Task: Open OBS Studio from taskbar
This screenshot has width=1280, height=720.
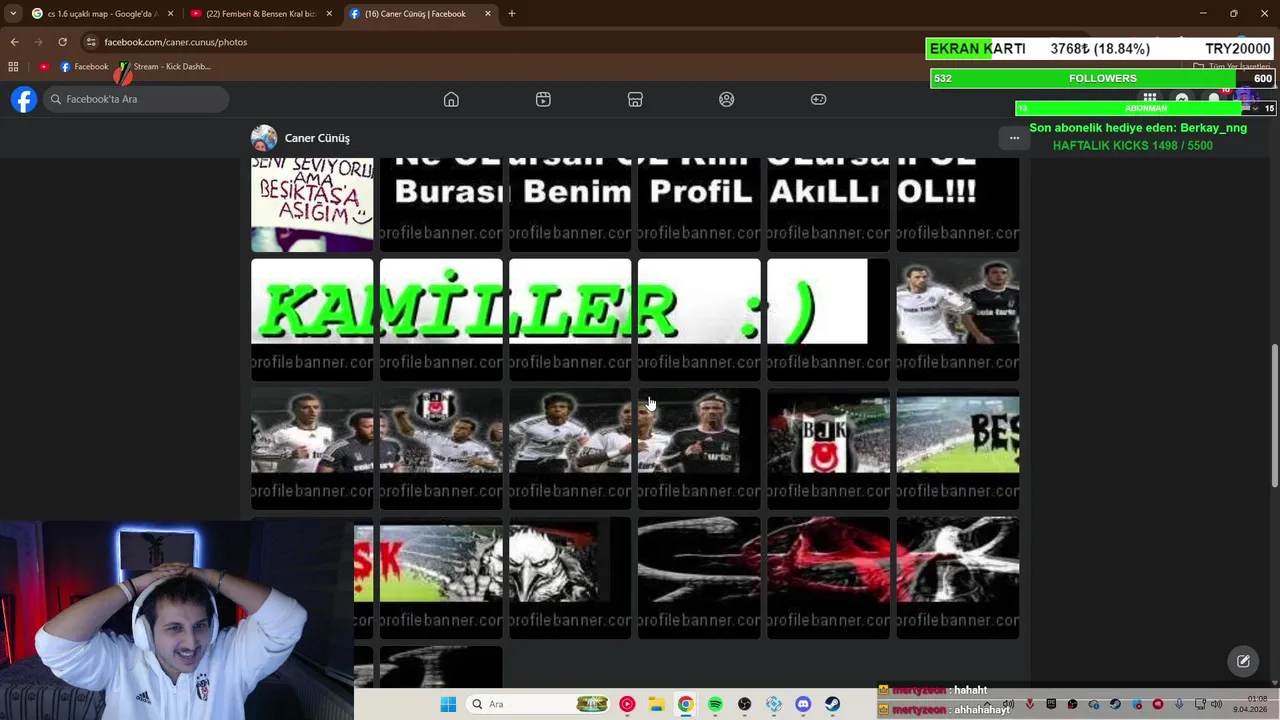Action: coord(744,704)
